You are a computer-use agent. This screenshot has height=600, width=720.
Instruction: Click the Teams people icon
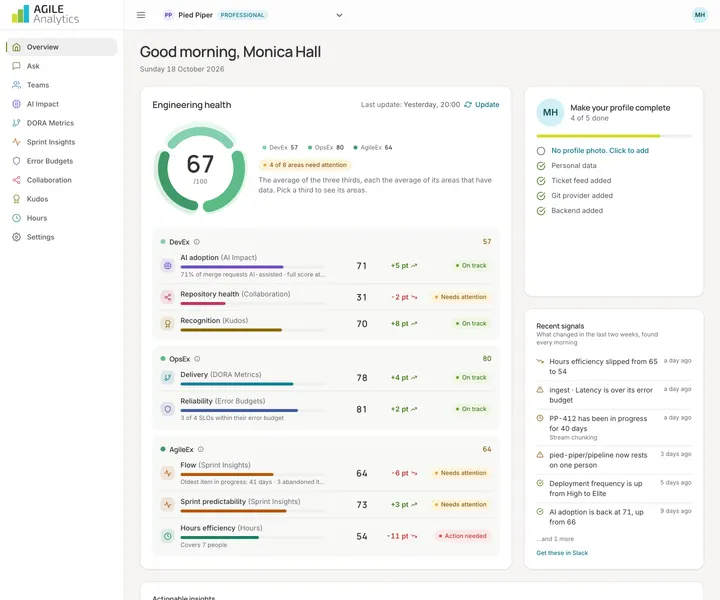(17, 85)
